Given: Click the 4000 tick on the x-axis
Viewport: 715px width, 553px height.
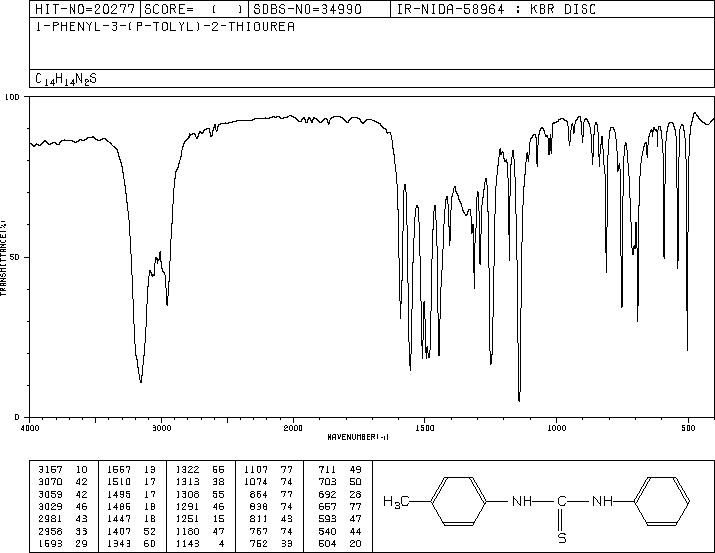Looking at the screenshot, I should point(30,428).
